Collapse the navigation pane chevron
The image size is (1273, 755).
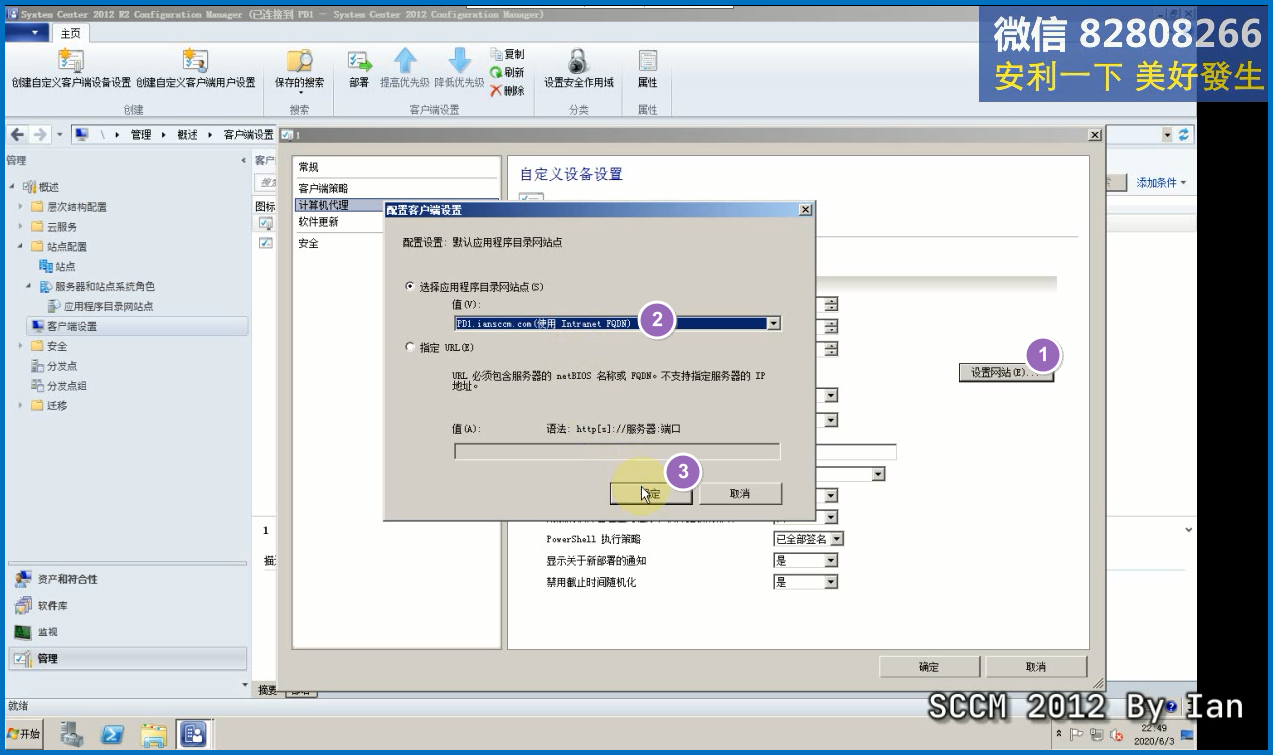[243, 161]
